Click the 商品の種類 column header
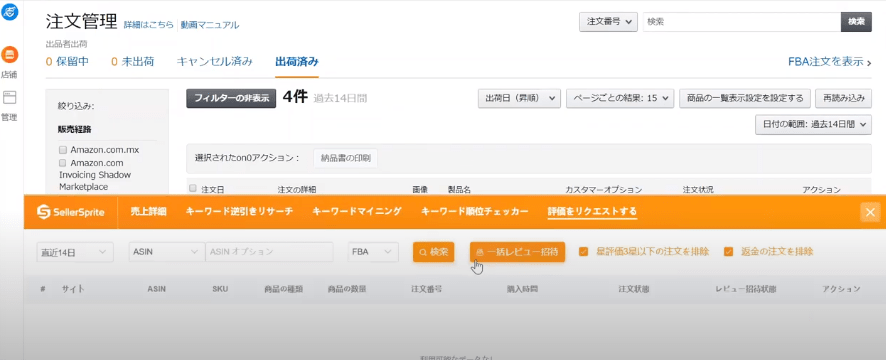The height and width of the screenshot is (360, 886). coord(284,289)
